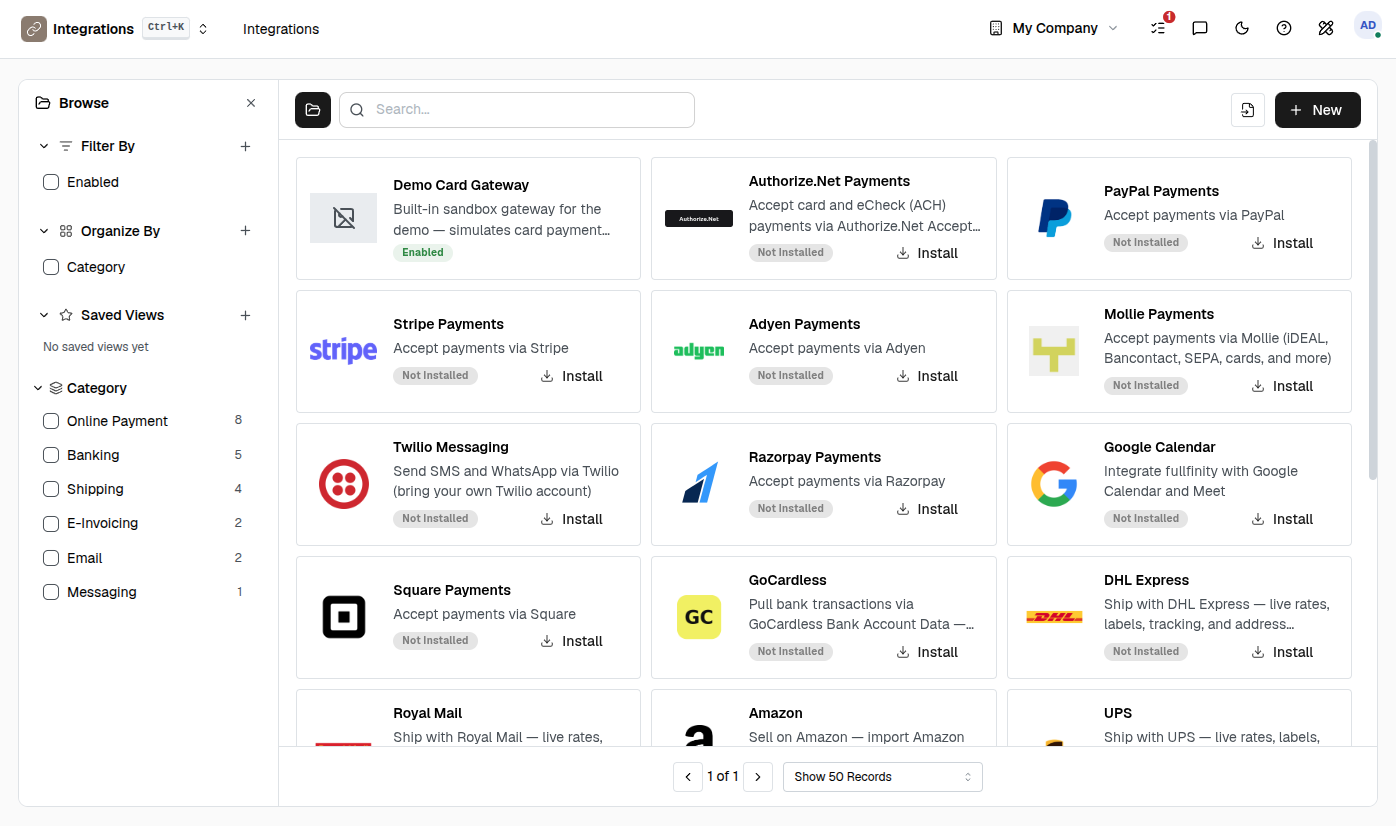
Task: Click the Search input field
Action: pos(517,110)
